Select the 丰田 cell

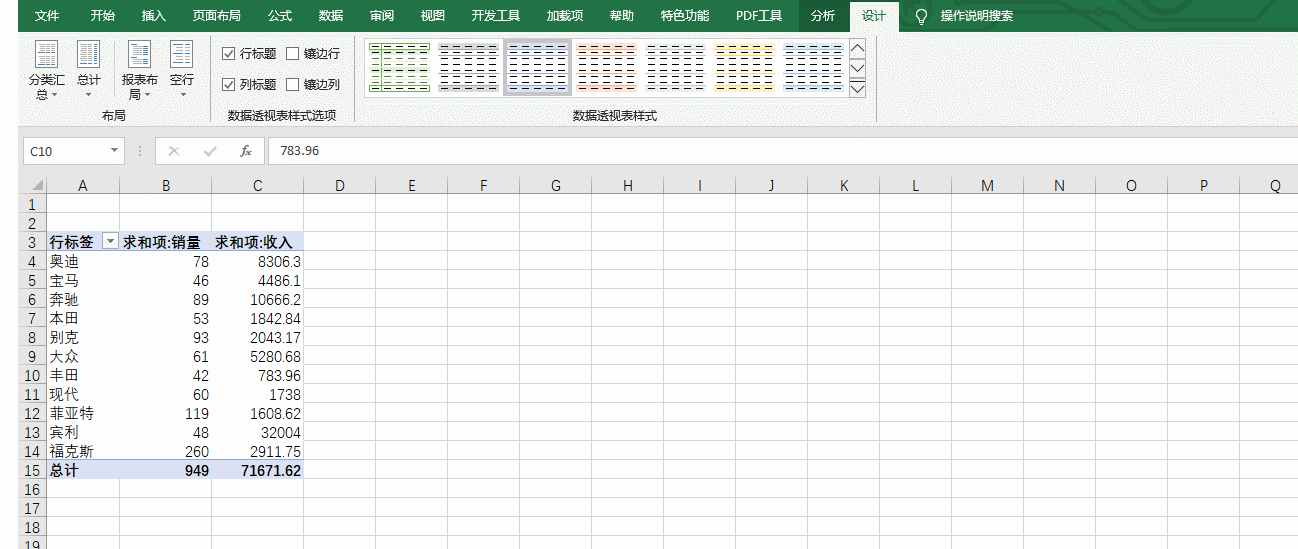83,375
